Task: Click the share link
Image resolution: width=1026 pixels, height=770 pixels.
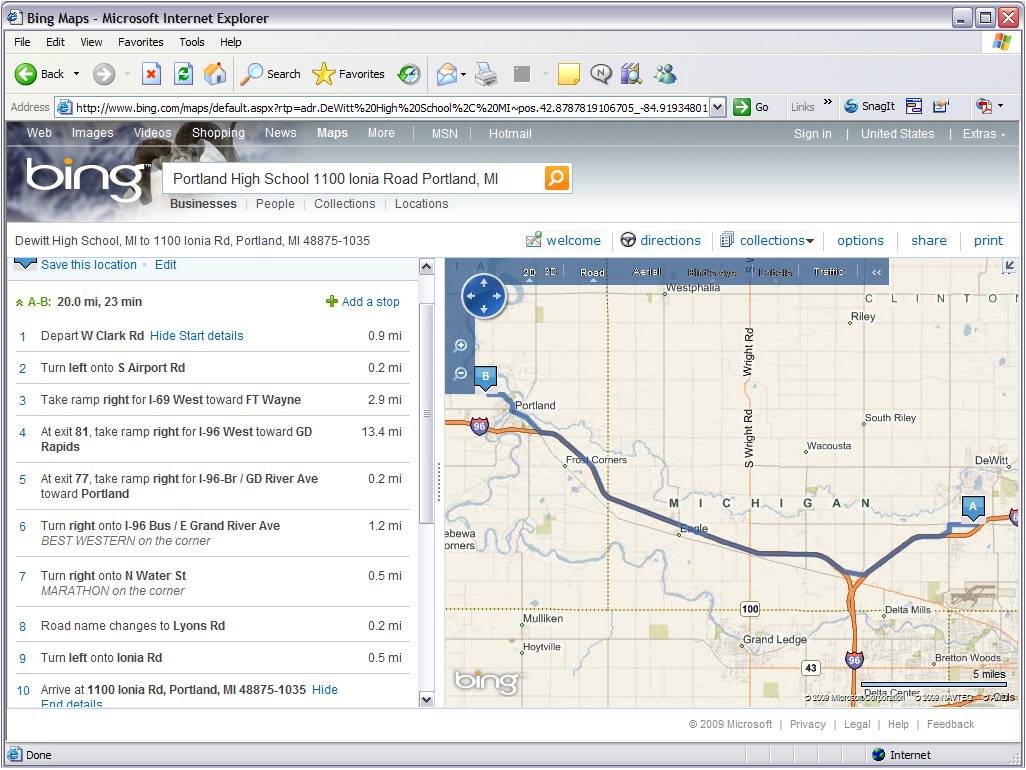Action: point(929,240)
